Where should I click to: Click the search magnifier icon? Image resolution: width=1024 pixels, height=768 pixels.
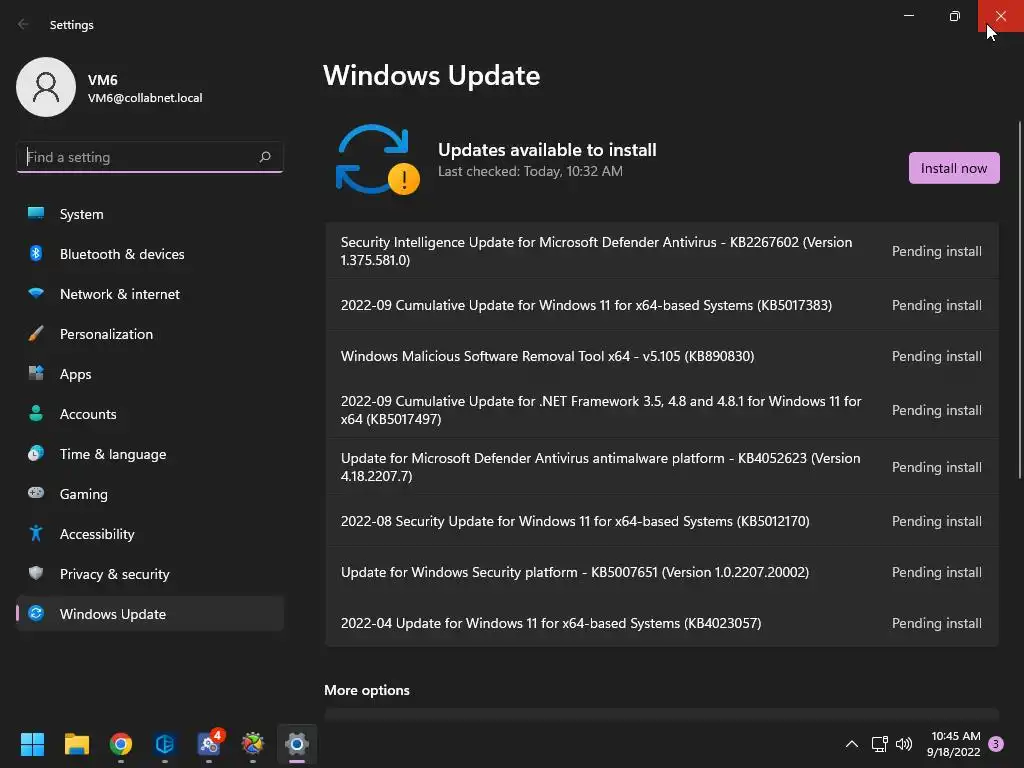click(264, 157)
